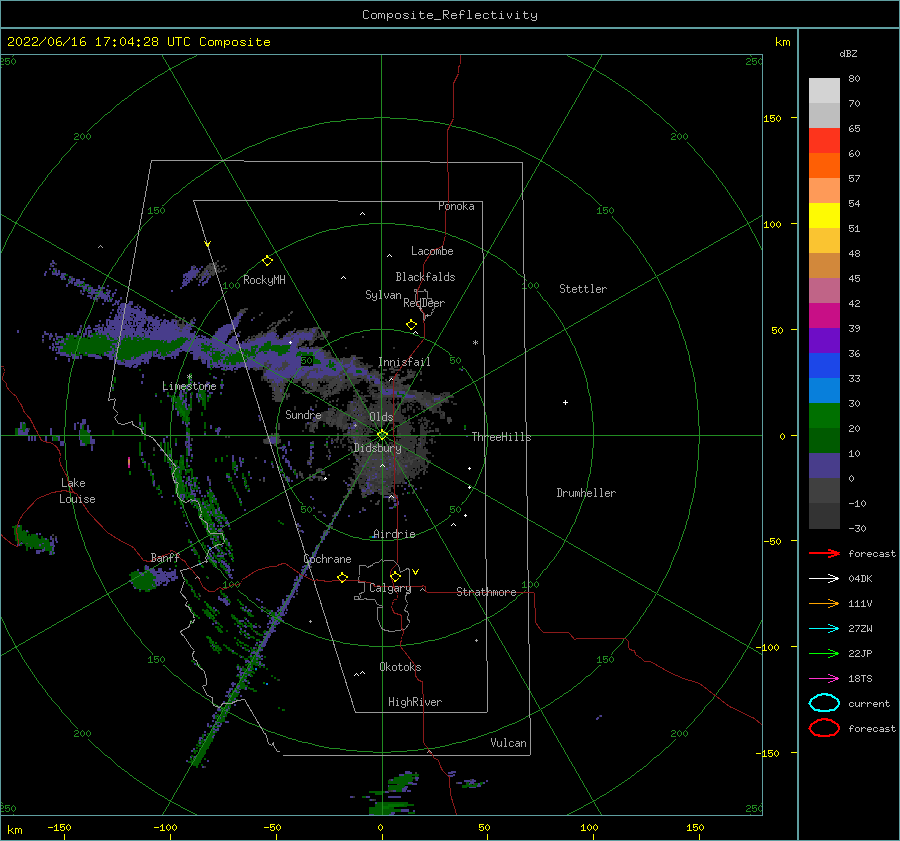This screenshot has width=900, height=841.
Task: Click the -30 dBZ scale value
Action: (857, 528)
